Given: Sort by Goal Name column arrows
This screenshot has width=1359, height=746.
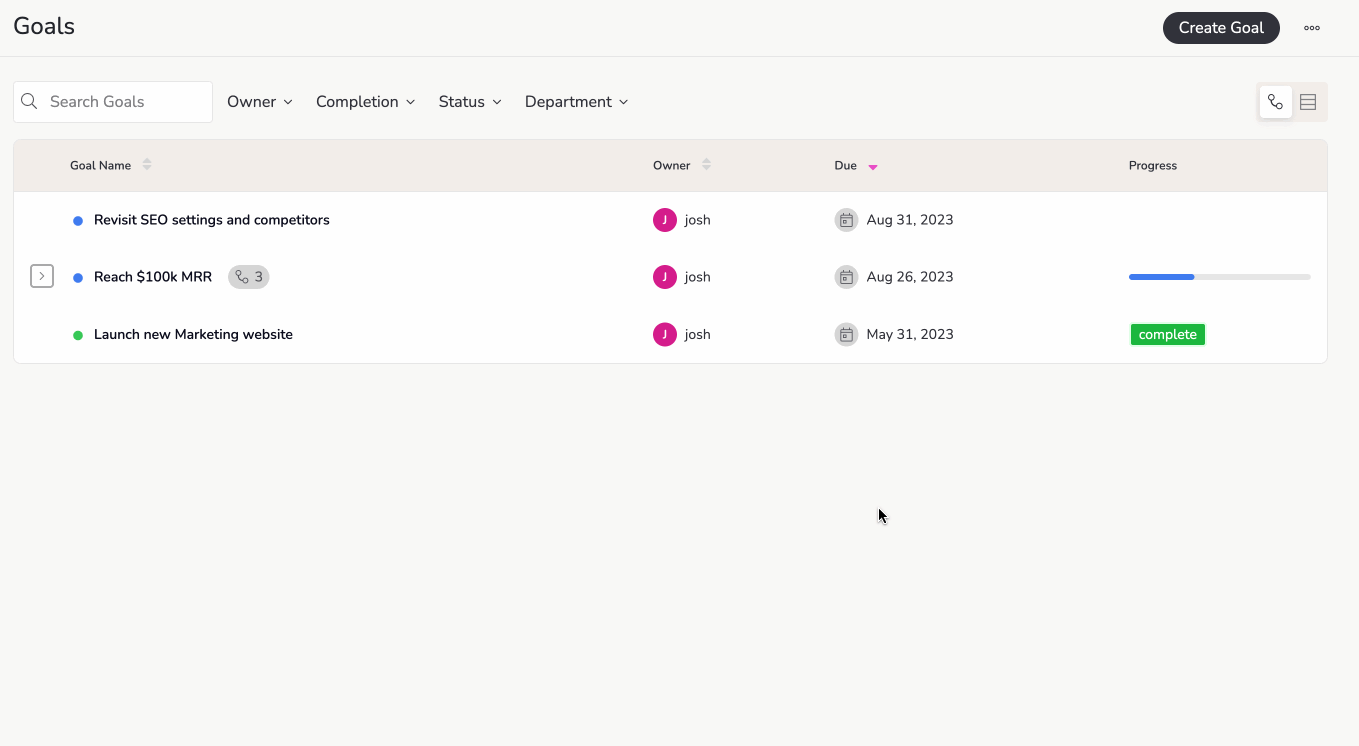Looking at the screenshot, I should [147, 165].
